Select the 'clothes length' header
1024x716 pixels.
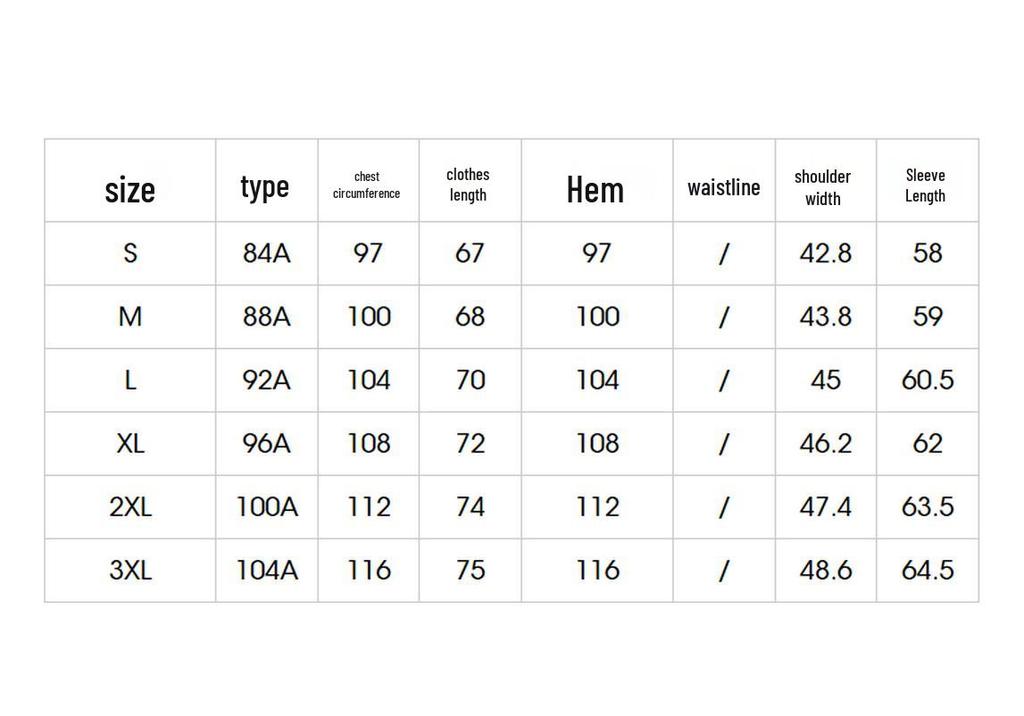468,185
